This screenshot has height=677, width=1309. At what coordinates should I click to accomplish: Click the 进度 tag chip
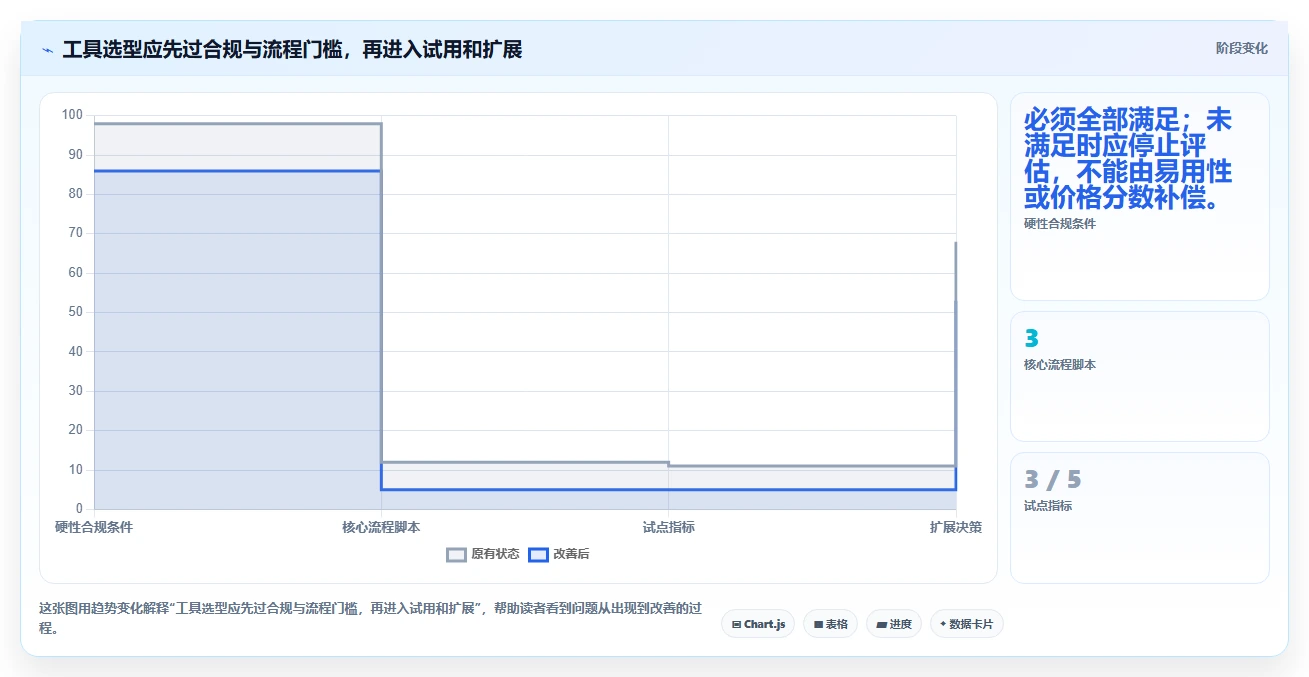[x=894, y=624]
